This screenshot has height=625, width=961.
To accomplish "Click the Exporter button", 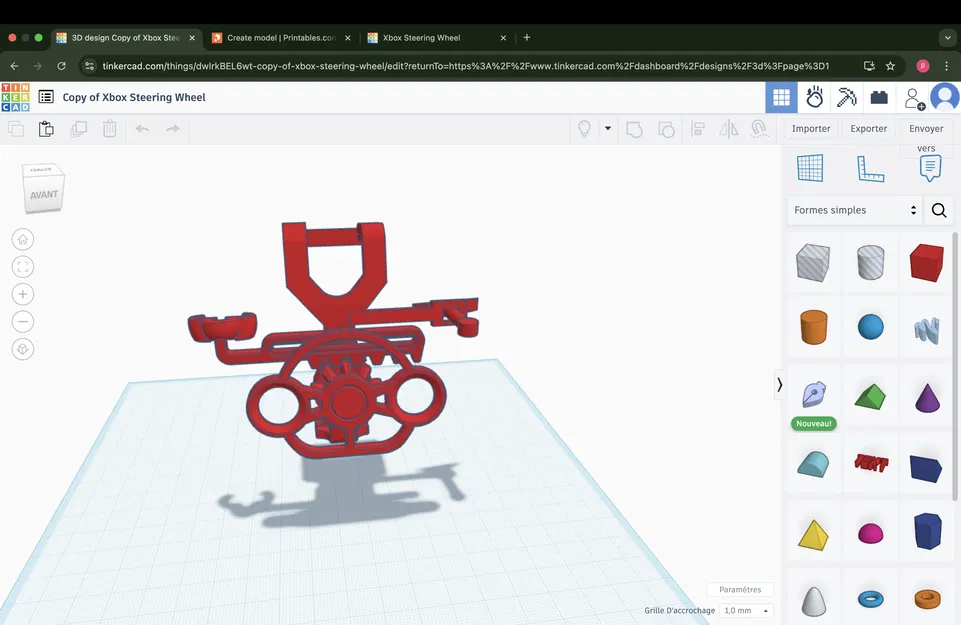I will click(868, 128).
